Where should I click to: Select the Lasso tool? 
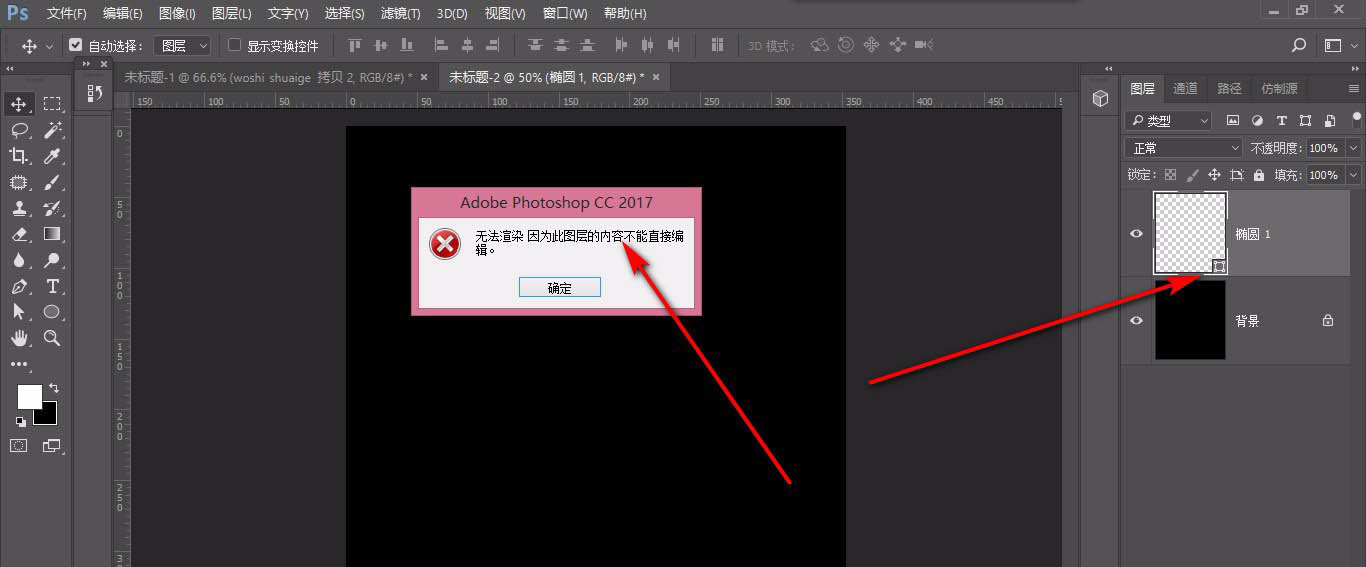(x=19, y=130)
